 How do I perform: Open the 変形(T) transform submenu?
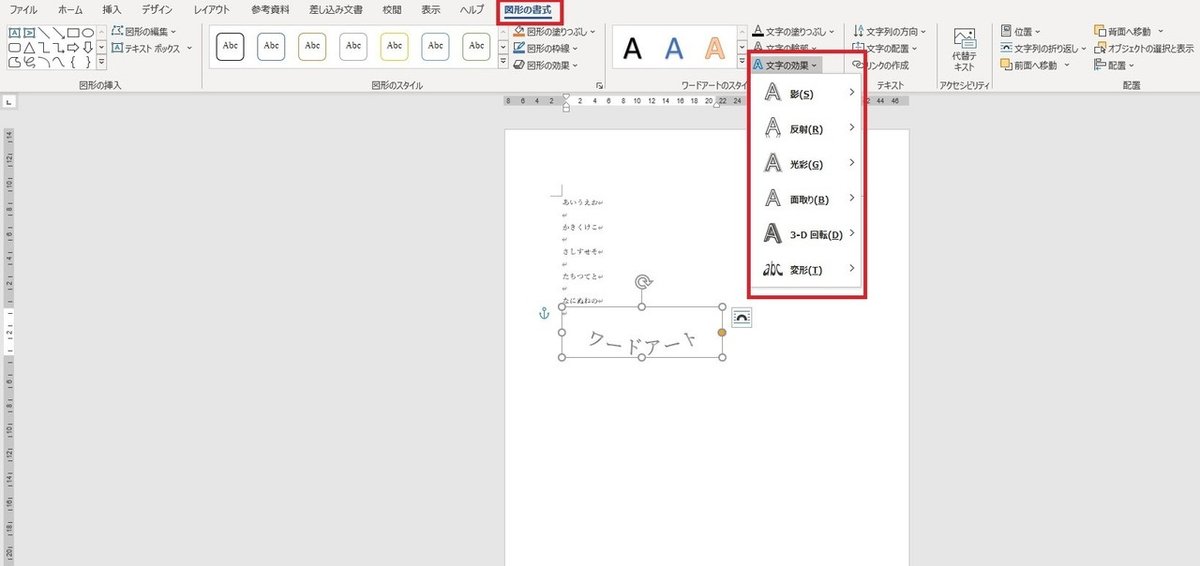click(808, 269)
